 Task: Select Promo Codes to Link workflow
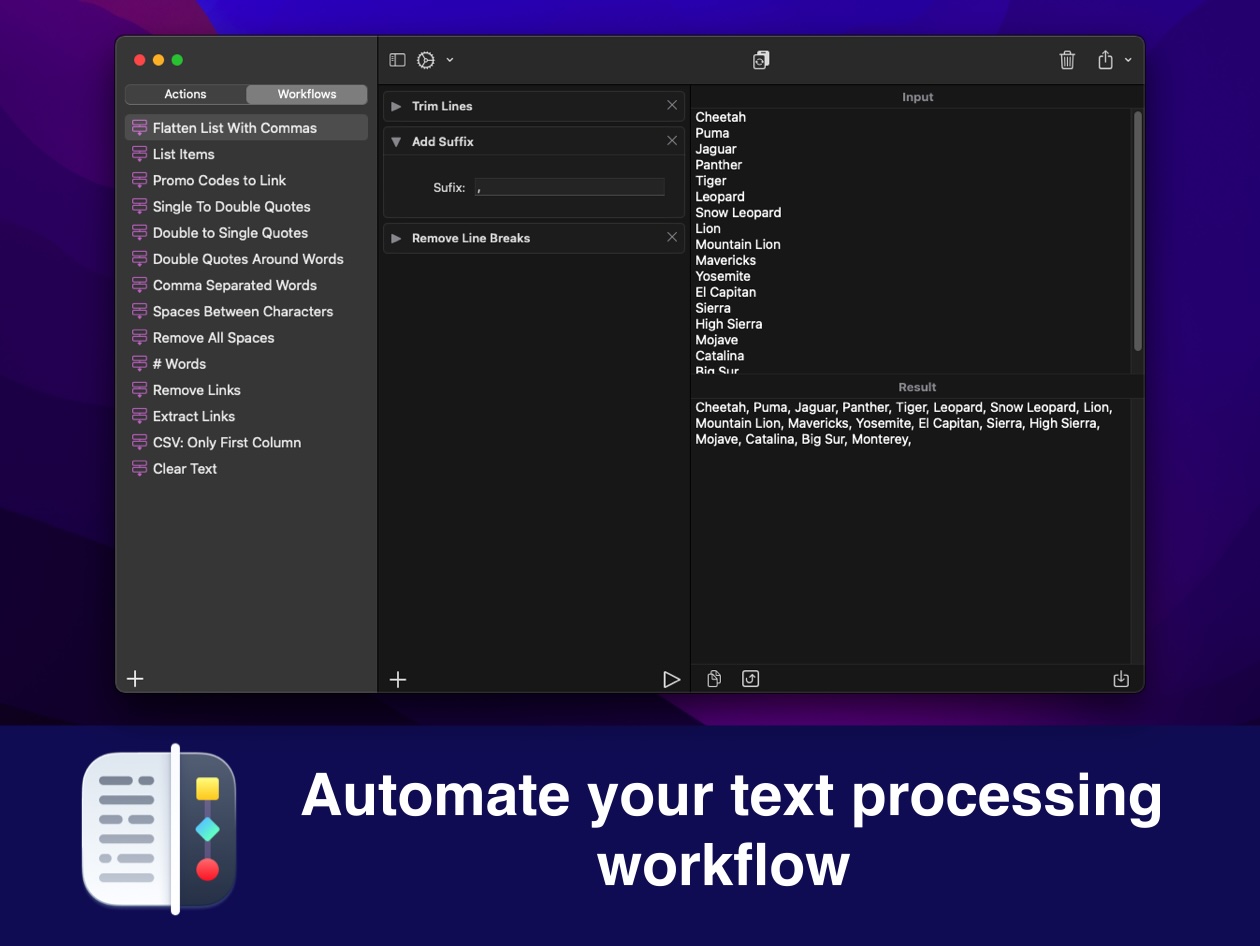[x=246, y=180]
